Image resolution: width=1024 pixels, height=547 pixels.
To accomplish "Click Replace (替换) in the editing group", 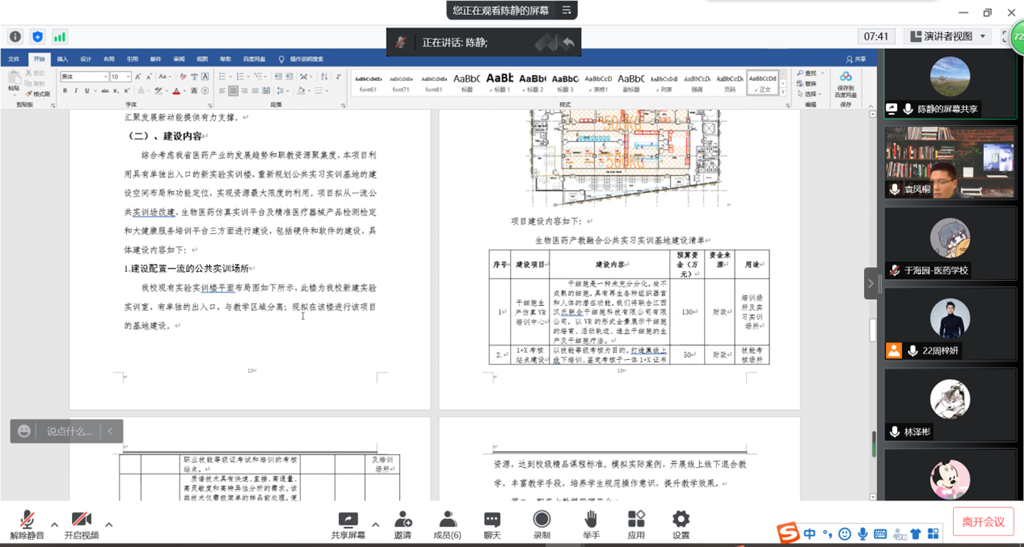I will (x=807, y=84).
